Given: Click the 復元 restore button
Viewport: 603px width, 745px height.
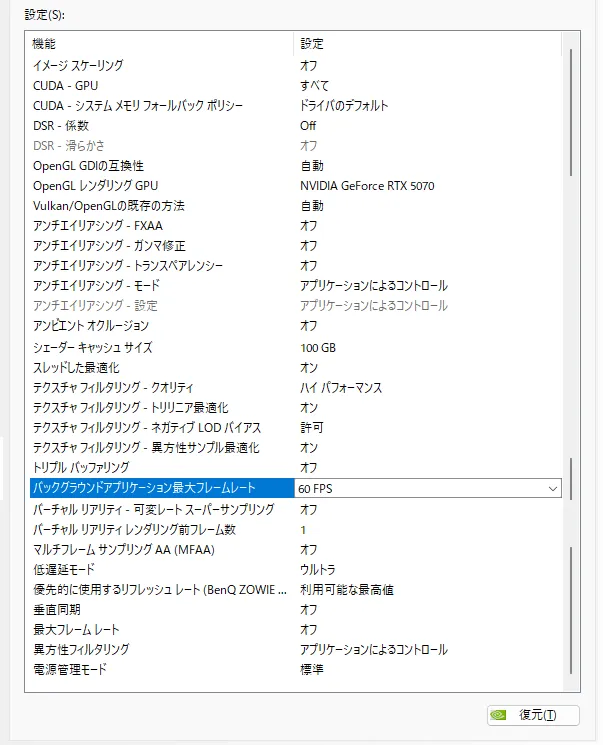Looking at the screenshot, I should click(x=533, y=715).
